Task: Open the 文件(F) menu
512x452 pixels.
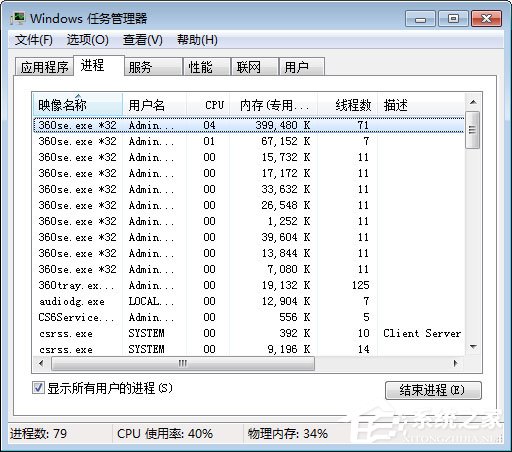Action: (x=34, y=40)
